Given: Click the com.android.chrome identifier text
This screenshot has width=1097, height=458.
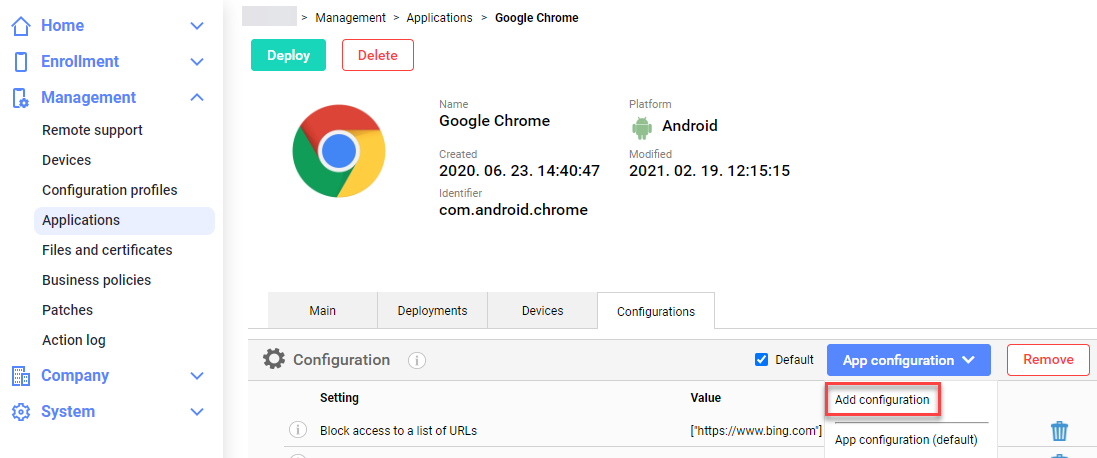Looking at the screenshot, I should coord(513,209).
